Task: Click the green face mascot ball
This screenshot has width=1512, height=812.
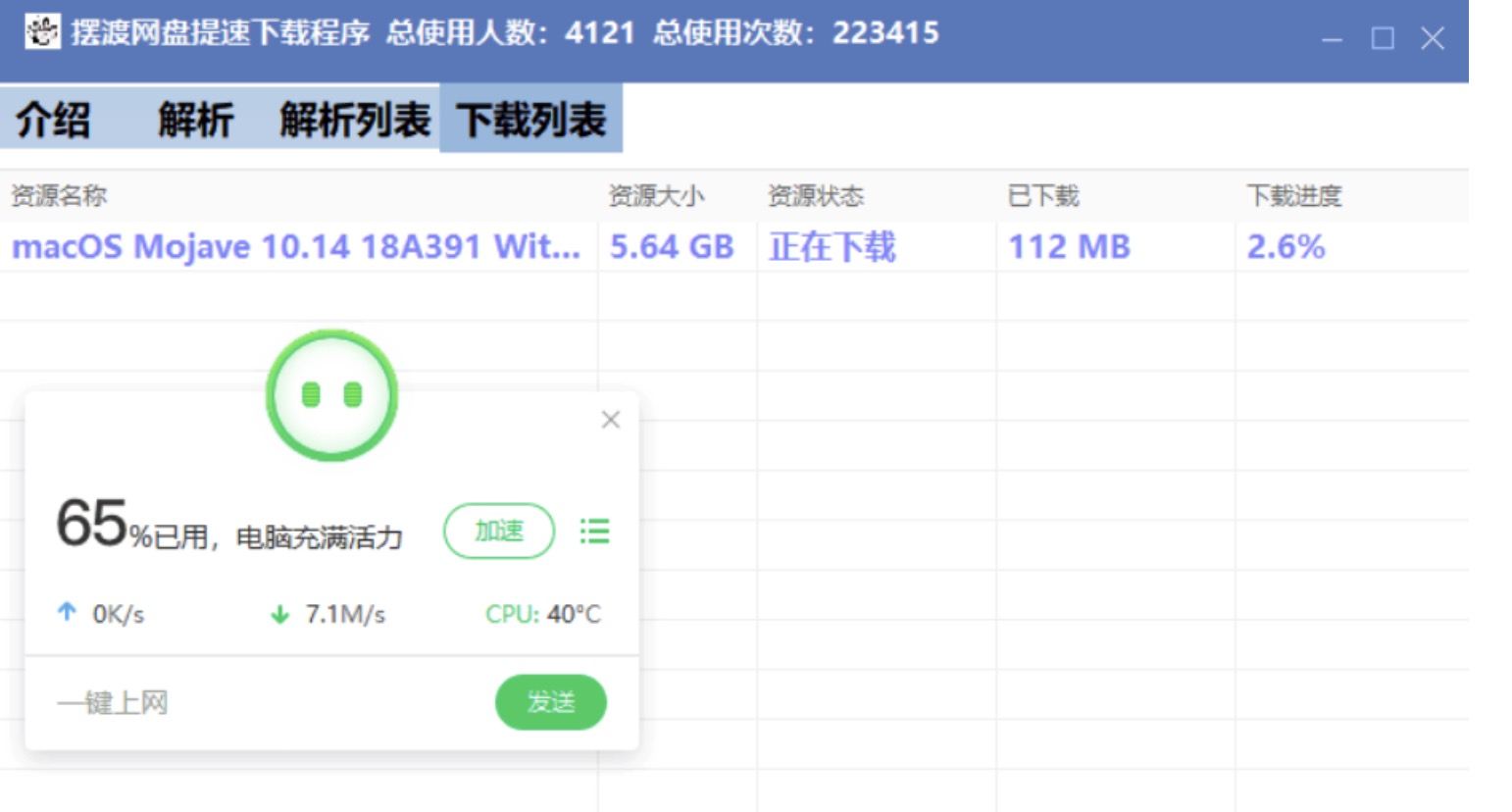Action: pos(331,395)
